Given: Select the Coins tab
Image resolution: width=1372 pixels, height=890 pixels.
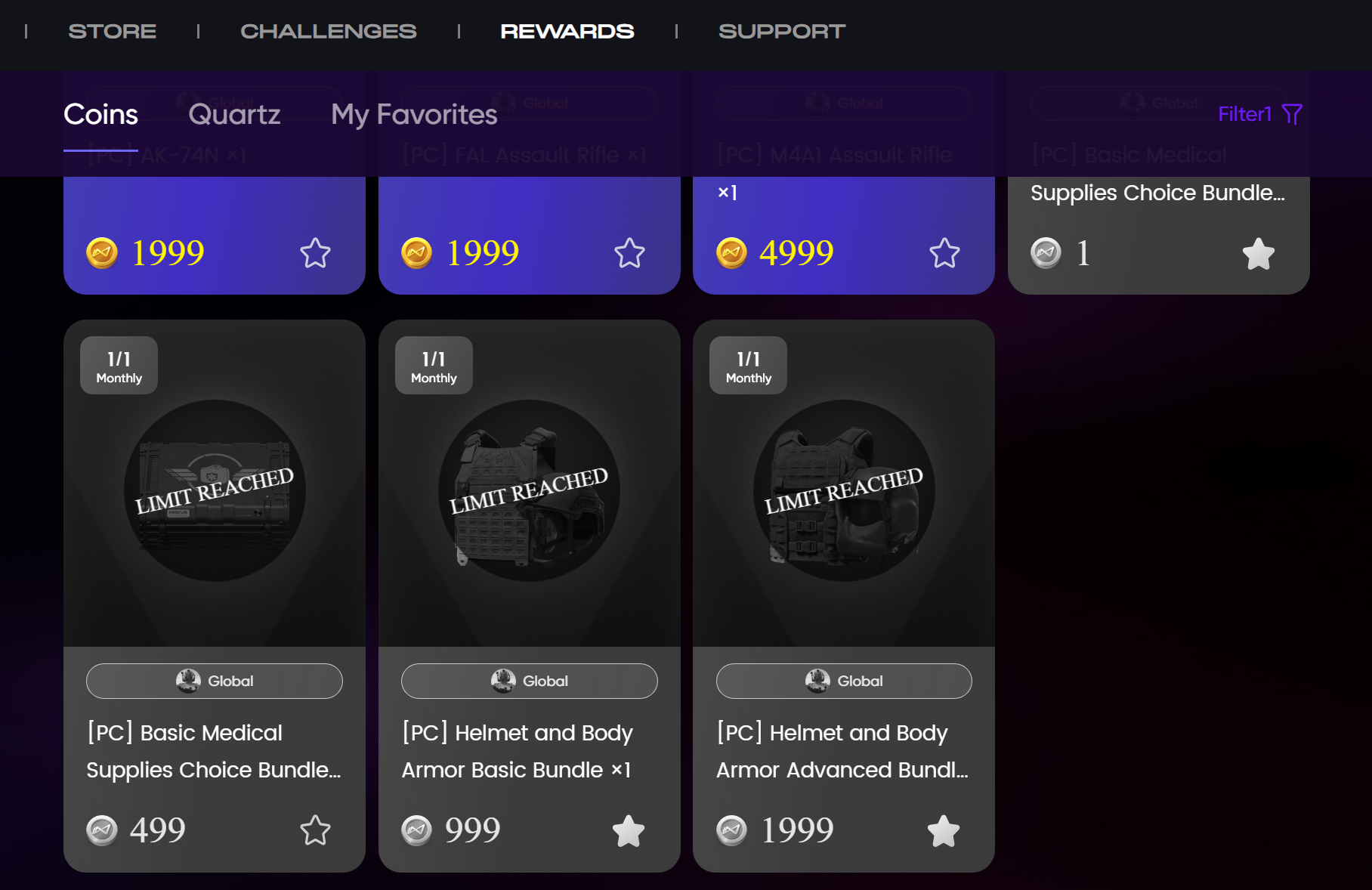Looking at the screenshot, I should [x=100, y=114].
